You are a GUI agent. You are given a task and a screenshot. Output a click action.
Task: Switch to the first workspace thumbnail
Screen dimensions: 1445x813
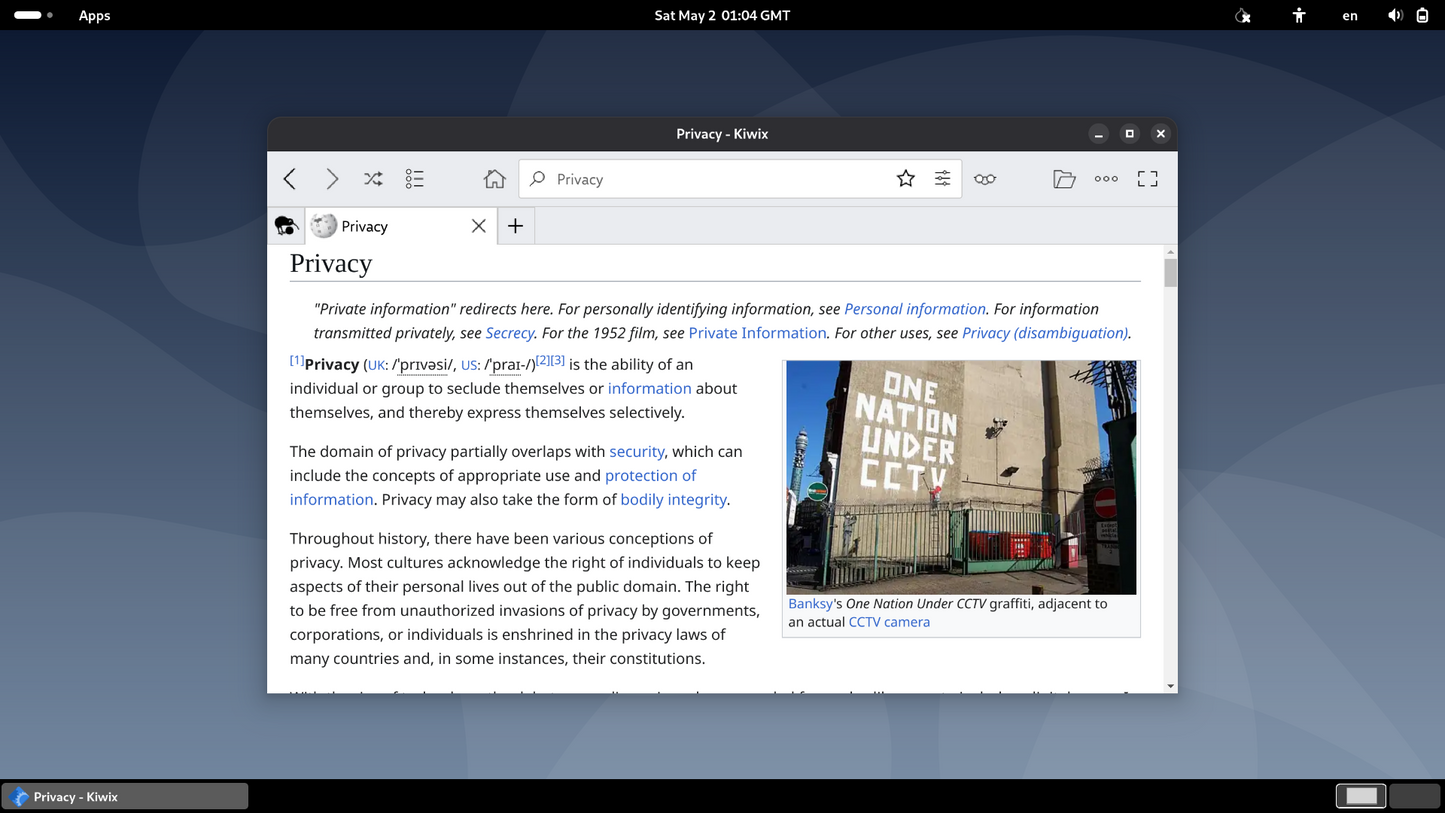(1361, 796)
